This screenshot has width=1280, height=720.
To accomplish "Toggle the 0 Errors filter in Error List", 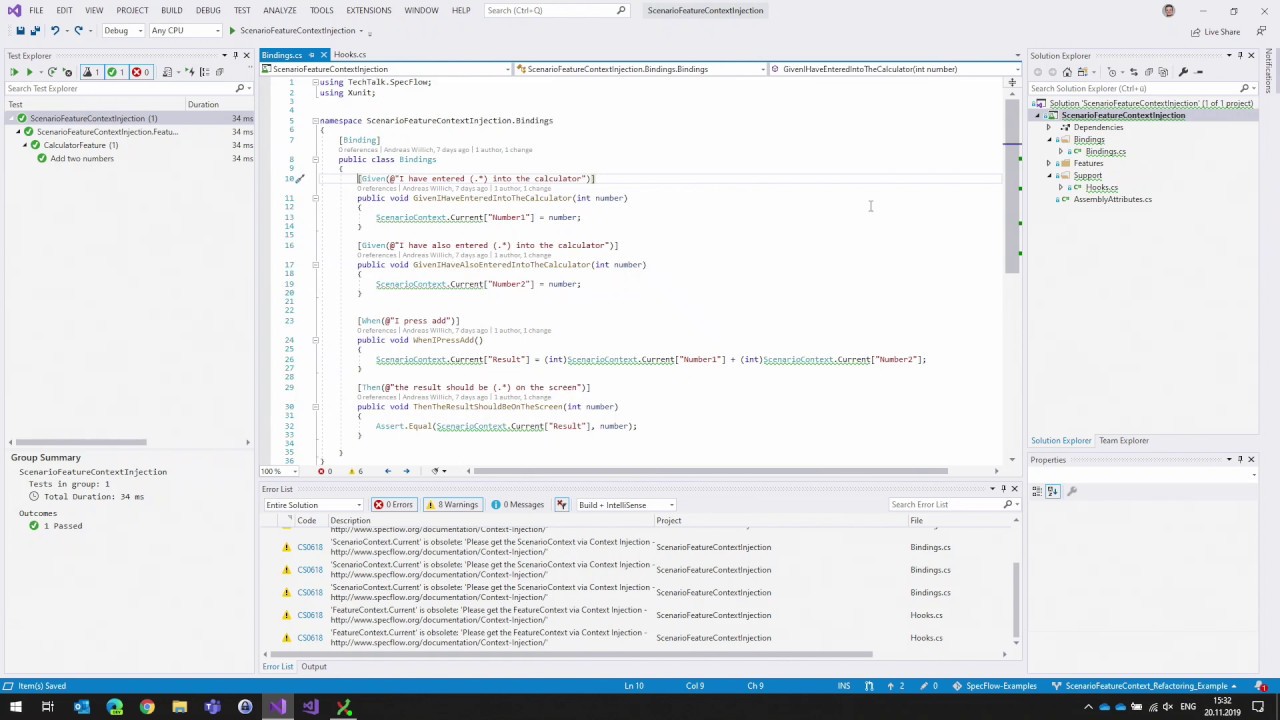I will pyautogui.click(x=393, y=505).
